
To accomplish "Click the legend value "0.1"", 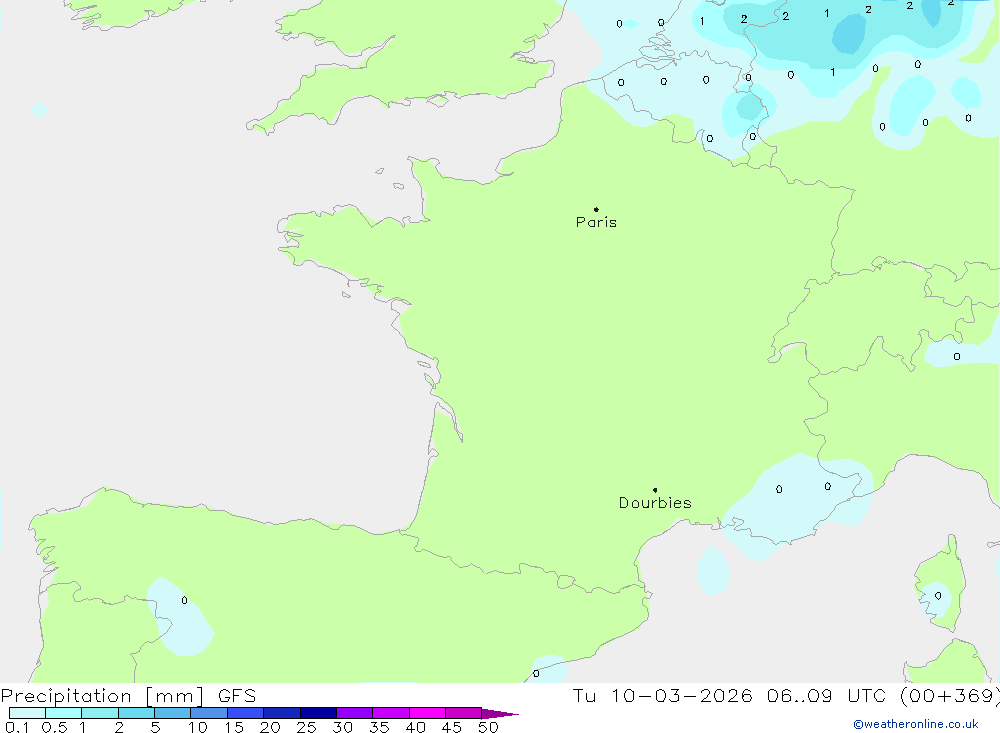I will [x=17, y=727].
